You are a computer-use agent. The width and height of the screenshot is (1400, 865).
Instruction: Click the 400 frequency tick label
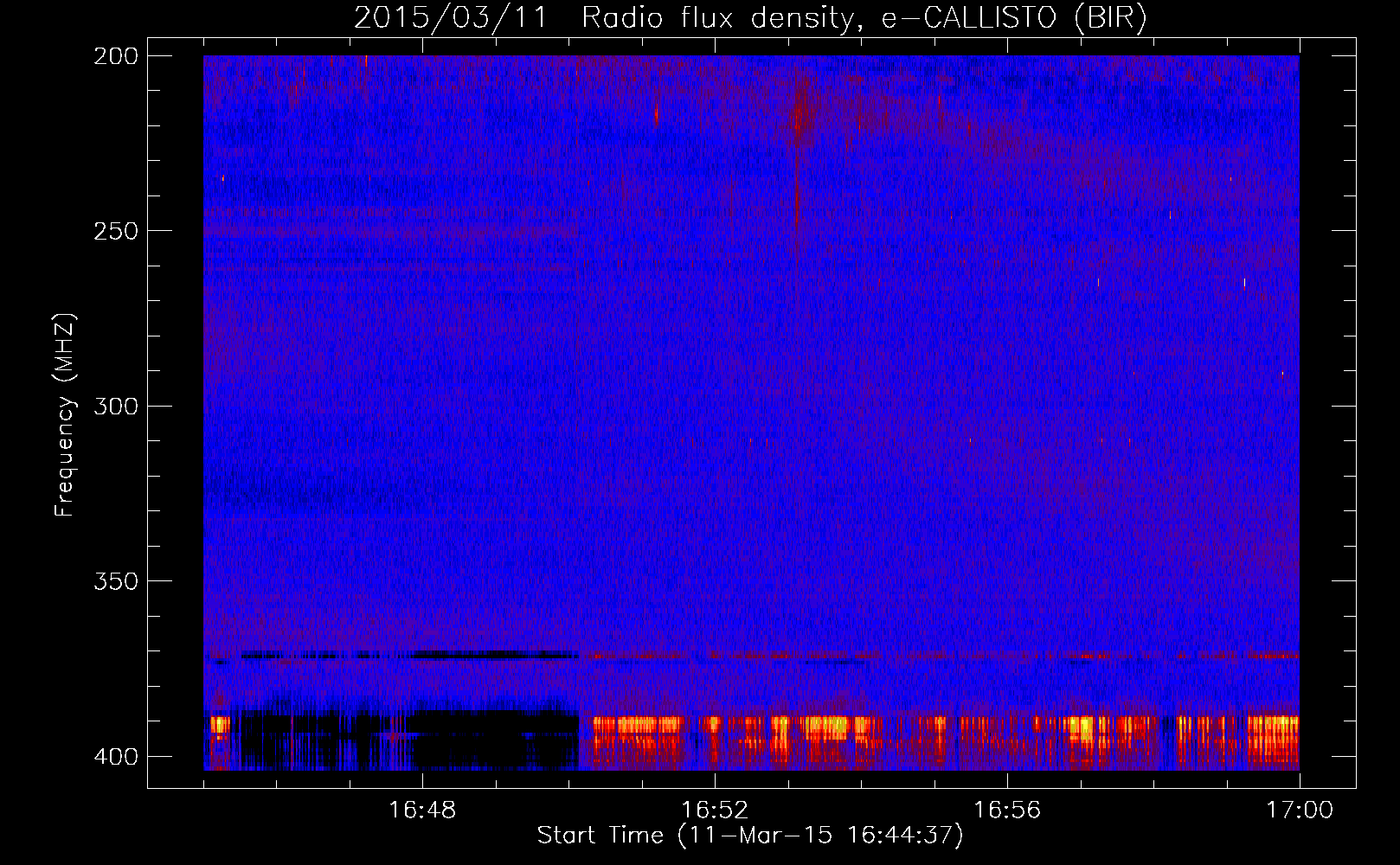116,757
